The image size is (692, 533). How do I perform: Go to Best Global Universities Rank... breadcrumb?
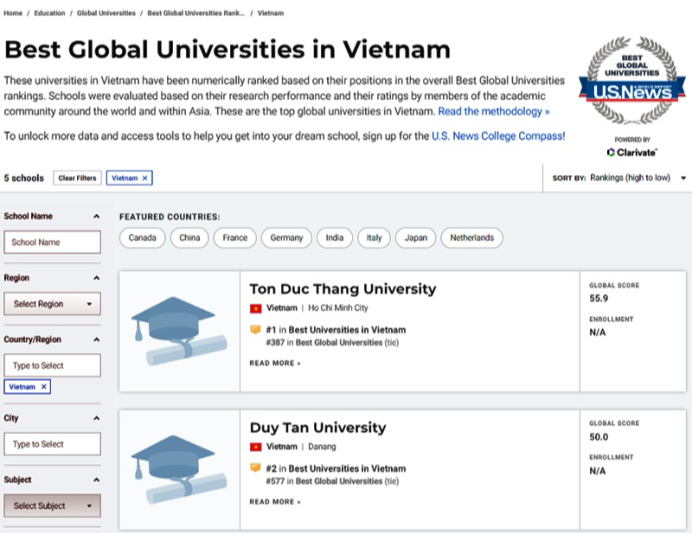(x=196, y=13)
